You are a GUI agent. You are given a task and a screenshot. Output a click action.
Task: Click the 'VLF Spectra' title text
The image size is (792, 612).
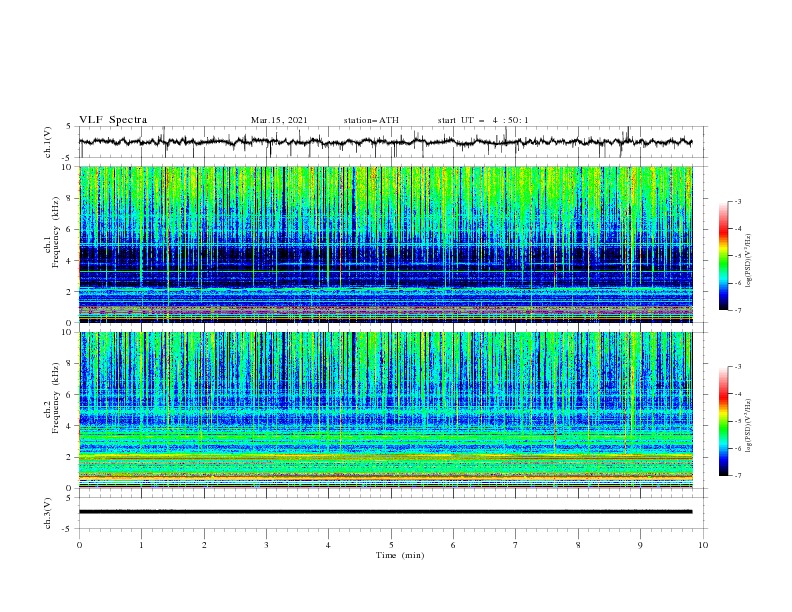point(113,120)
